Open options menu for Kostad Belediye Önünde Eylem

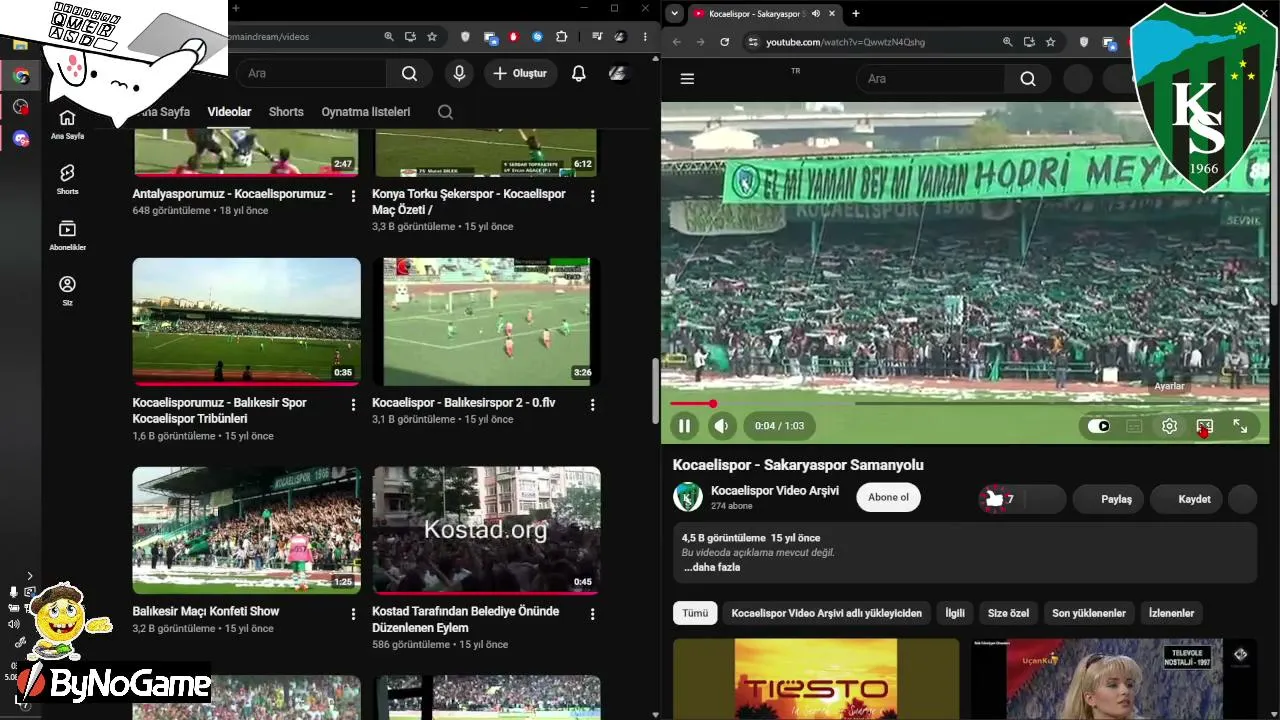[593, 614]
